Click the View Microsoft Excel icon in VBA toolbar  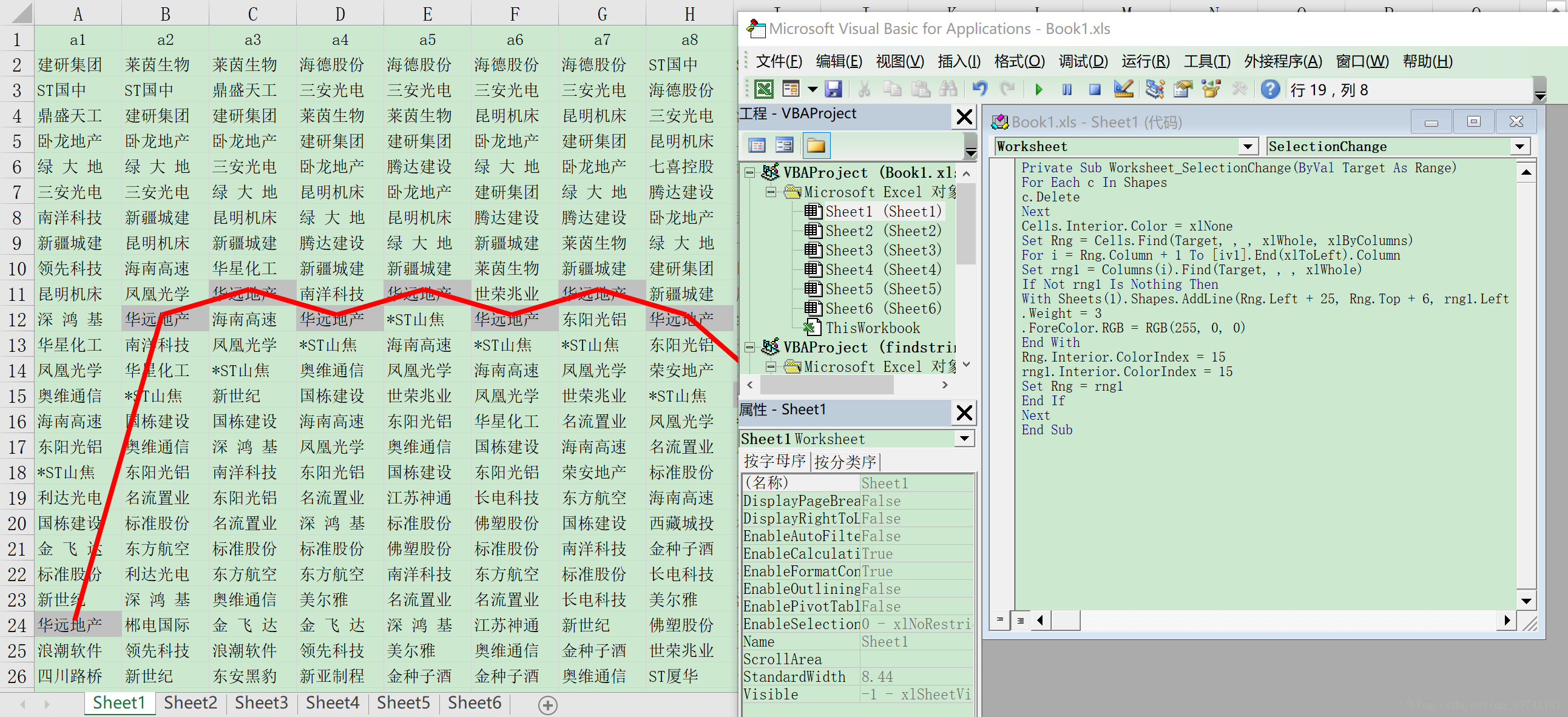[x=763, y=89]
